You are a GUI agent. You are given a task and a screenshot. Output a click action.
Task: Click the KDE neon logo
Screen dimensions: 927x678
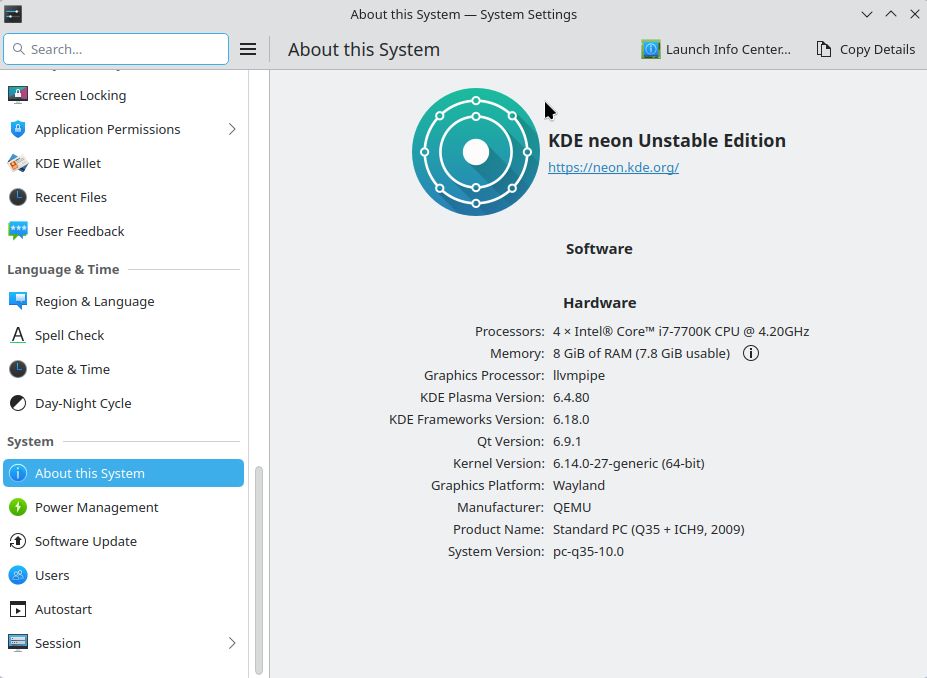[x=476, y=152]
